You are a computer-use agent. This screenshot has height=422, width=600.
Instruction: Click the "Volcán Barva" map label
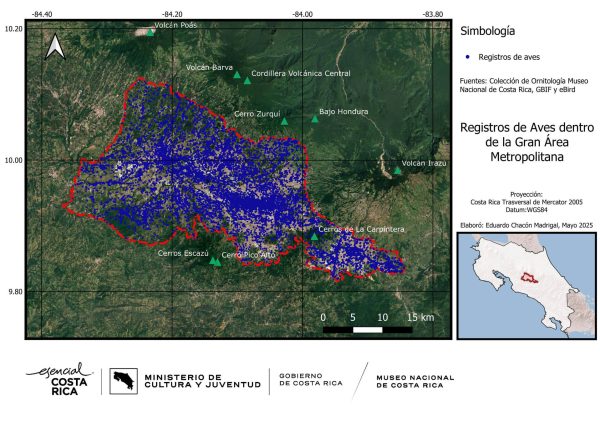tap(209, 67)
